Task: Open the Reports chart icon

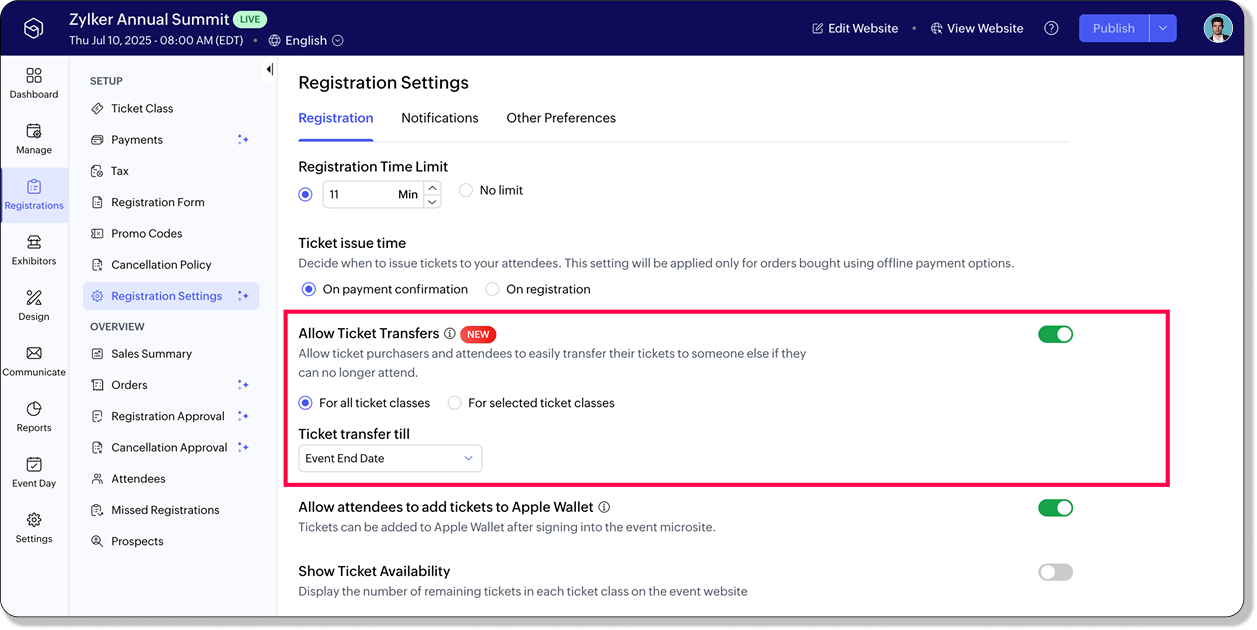Action: (x=34, y=410)
